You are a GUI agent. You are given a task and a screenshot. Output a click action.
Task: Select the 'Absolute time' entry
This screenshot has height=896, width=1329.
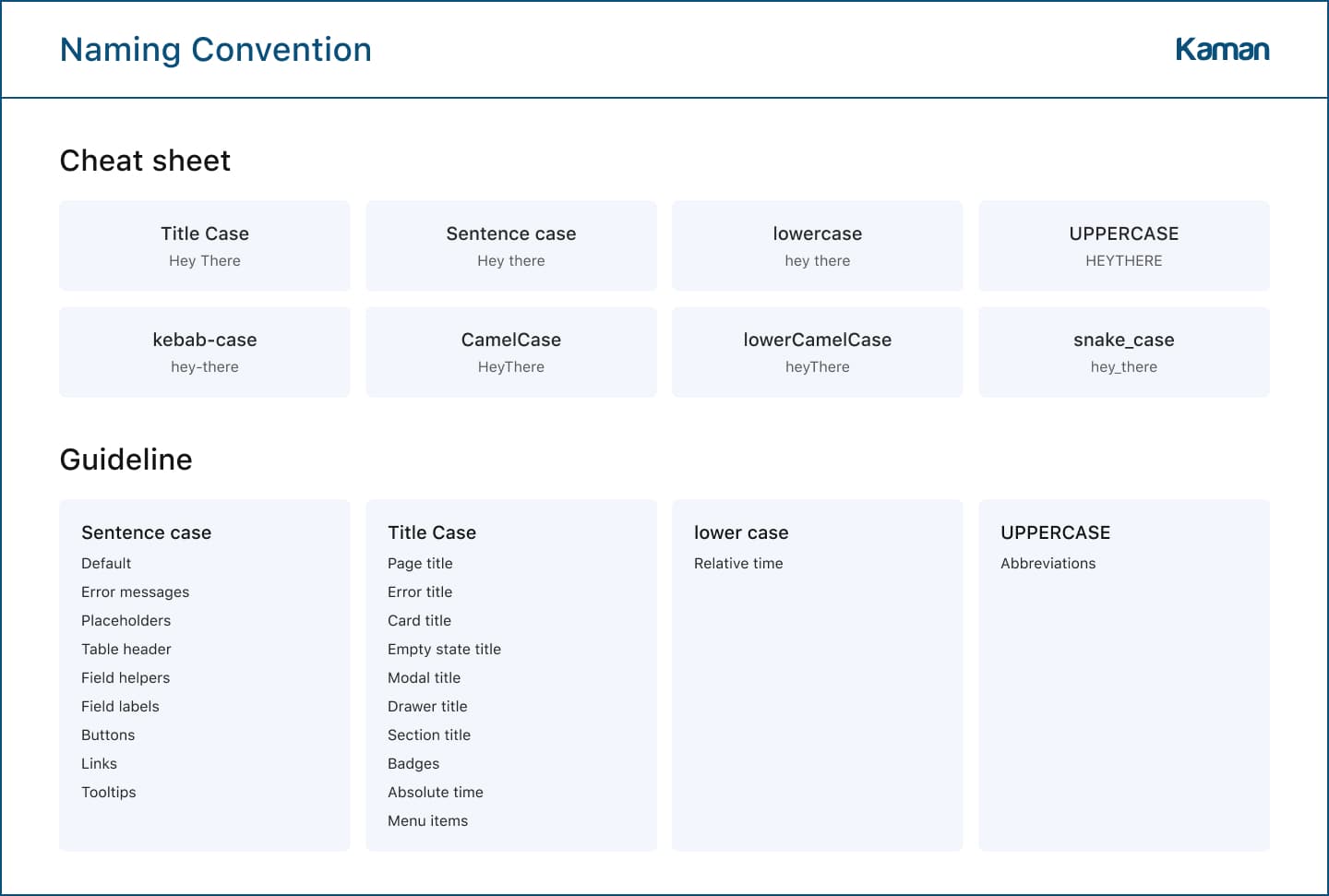point(436,793)
